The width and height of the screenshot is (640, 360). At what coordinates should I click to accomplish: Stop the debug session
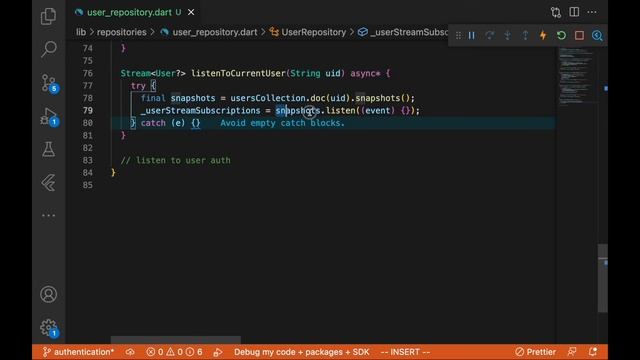579,36
